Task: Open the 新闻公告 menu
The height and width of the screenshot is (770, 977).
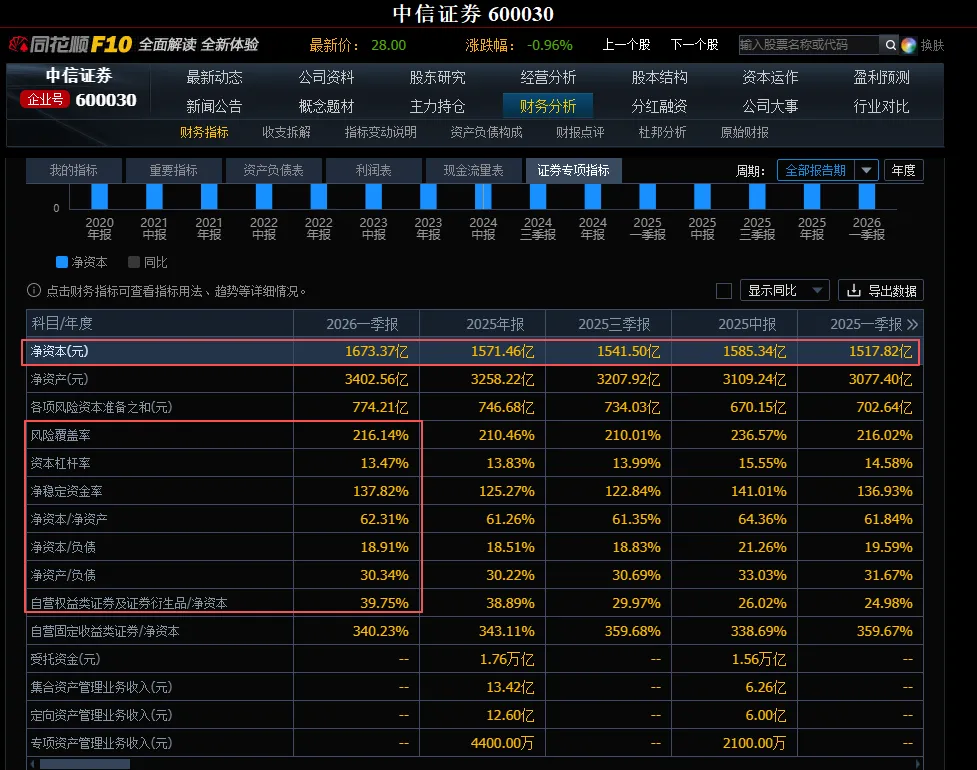Action: 214,107
